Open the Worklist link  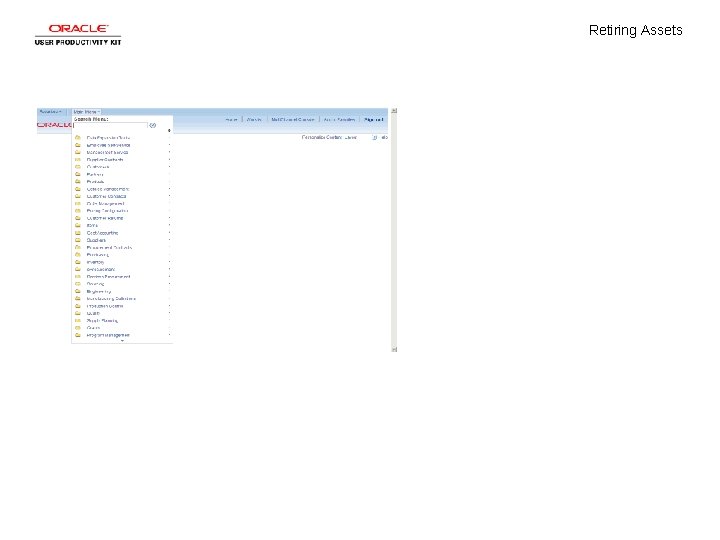coord(254,120)
